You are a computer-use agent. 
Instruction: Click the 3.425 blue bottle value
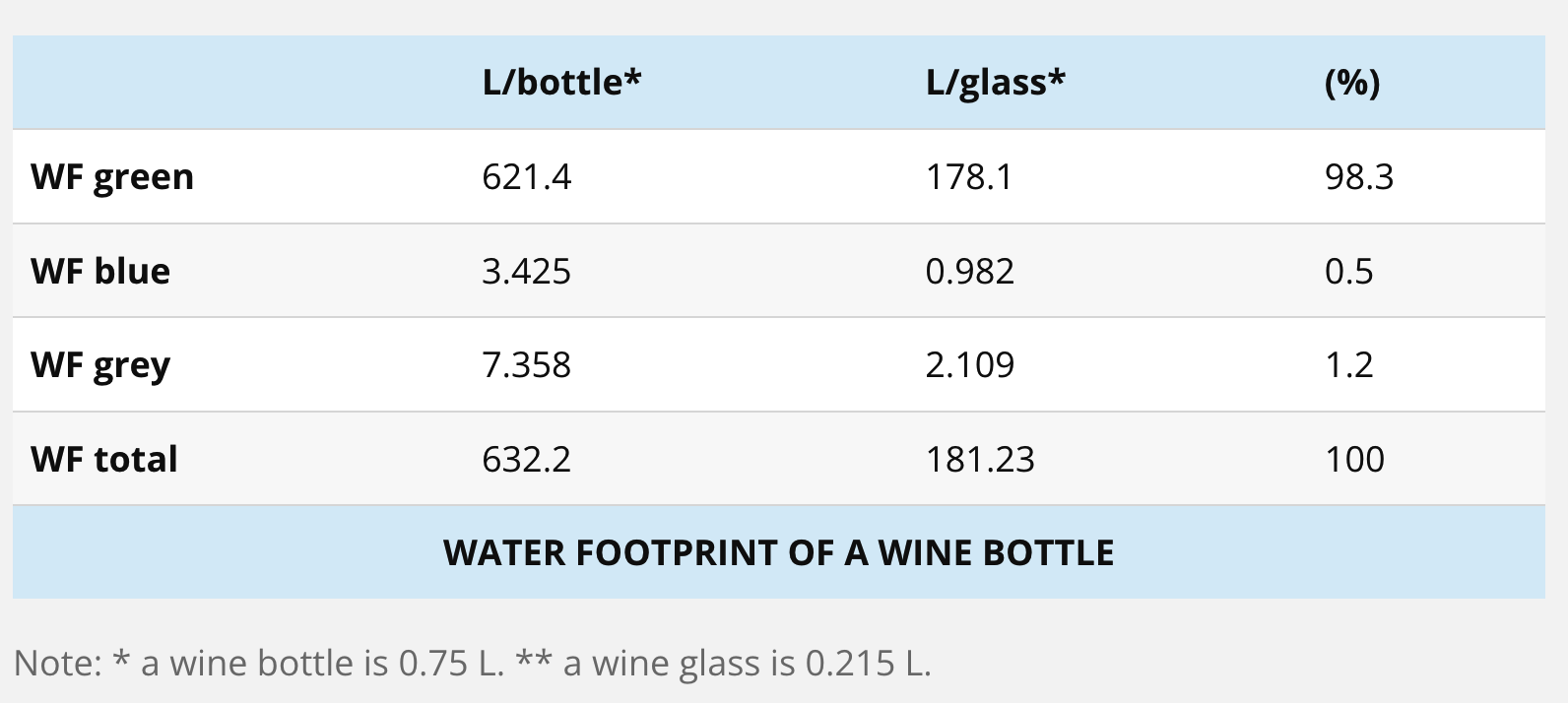[x=526, y=271]
